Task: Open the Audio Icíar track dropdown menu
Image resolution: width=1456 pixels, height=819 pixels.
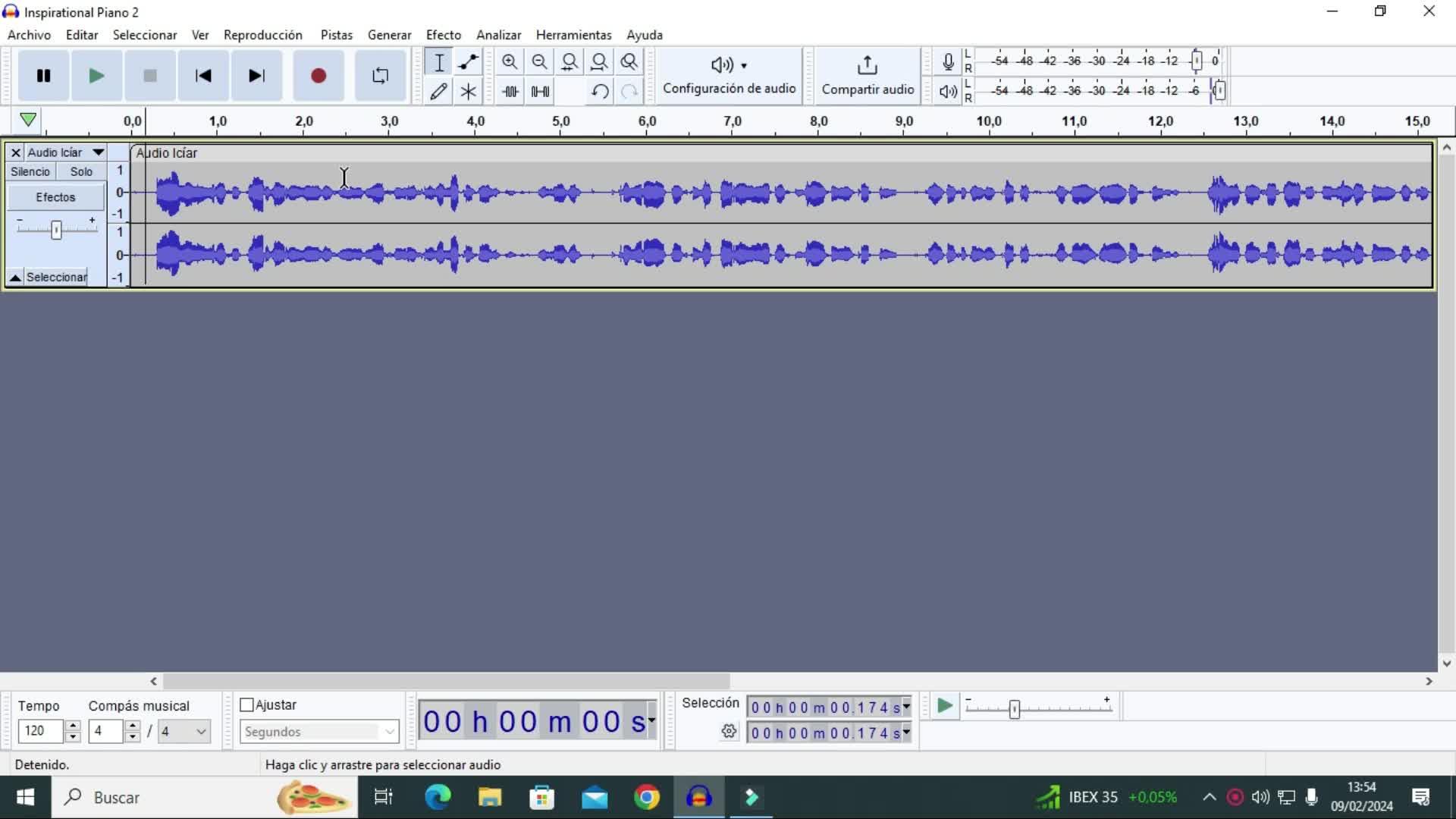Action: [98, 152]
